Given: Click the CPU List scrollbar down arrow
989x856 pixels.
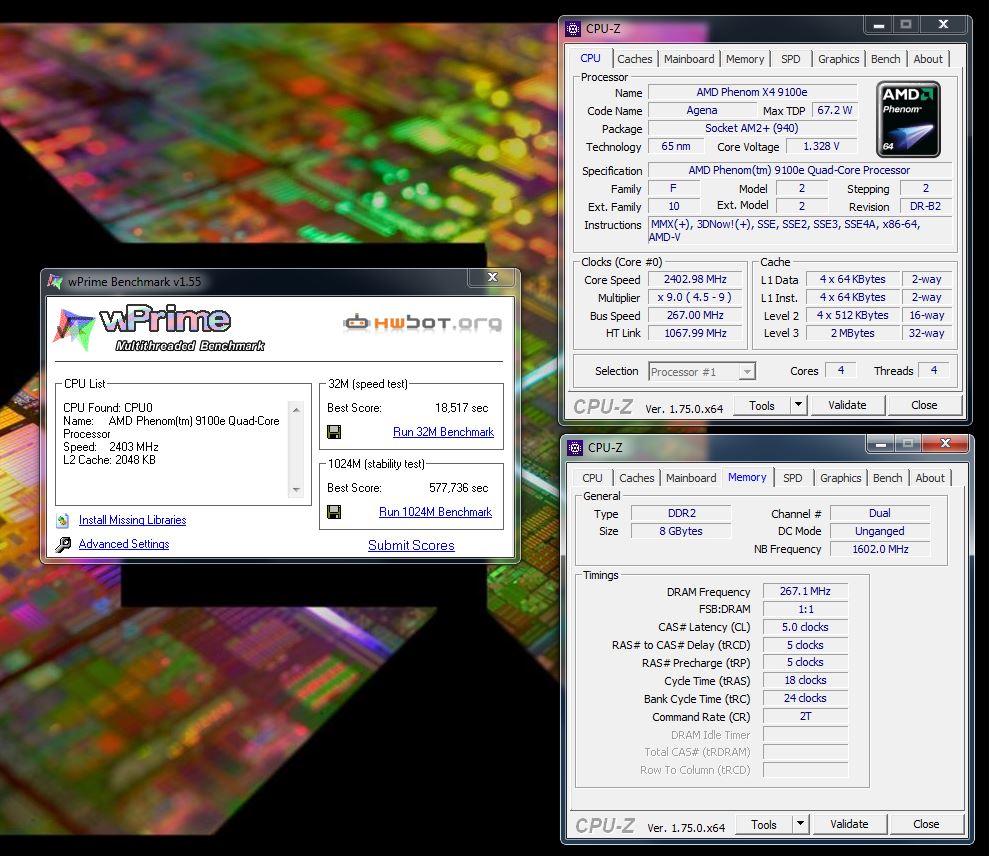Looking at the screenshot, I should coord(296,490).
